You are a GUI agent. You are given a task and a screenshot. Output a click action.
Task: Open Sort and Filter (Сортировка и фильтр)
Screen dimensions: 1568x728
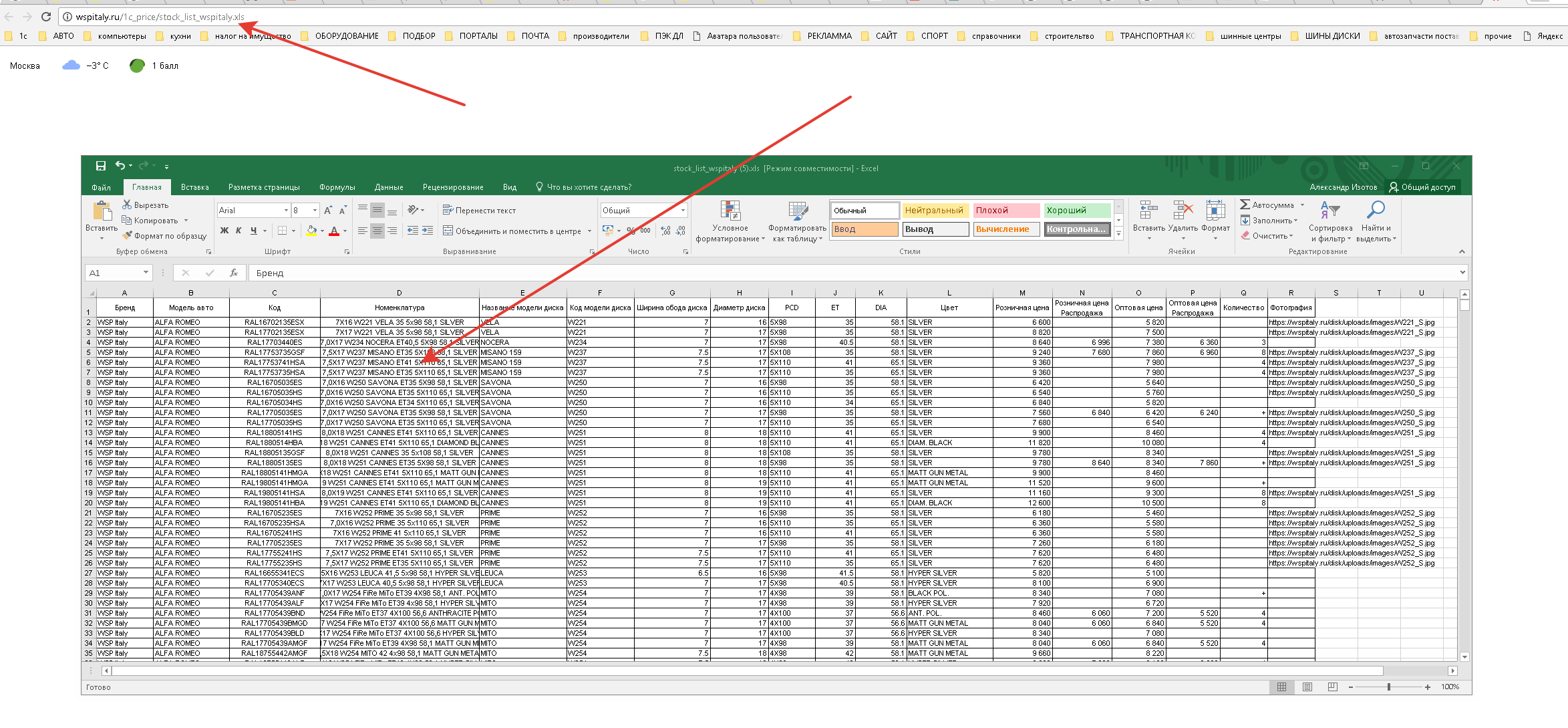[1330, 221]
